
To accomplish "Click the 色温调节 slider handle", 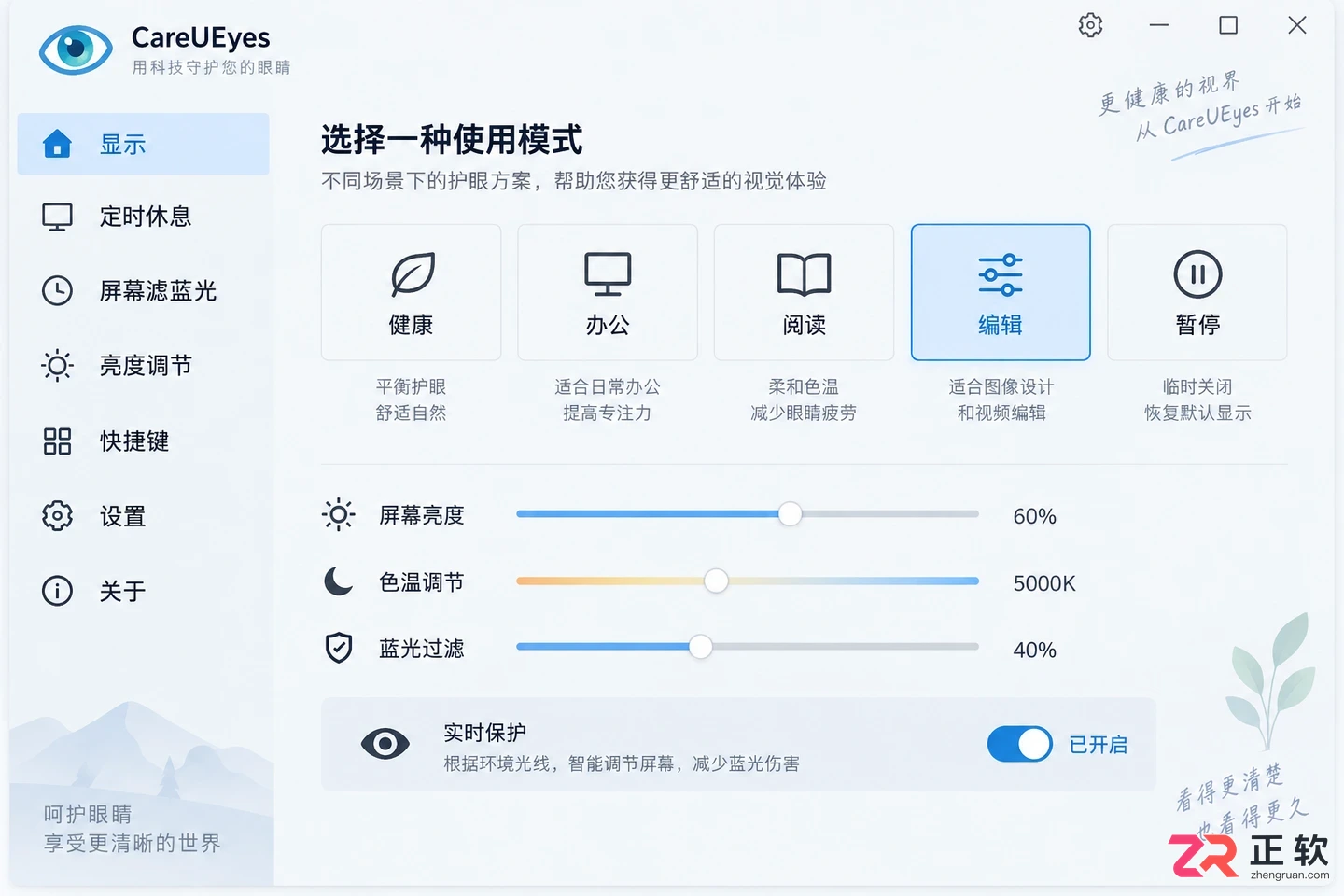I will 716,581.
